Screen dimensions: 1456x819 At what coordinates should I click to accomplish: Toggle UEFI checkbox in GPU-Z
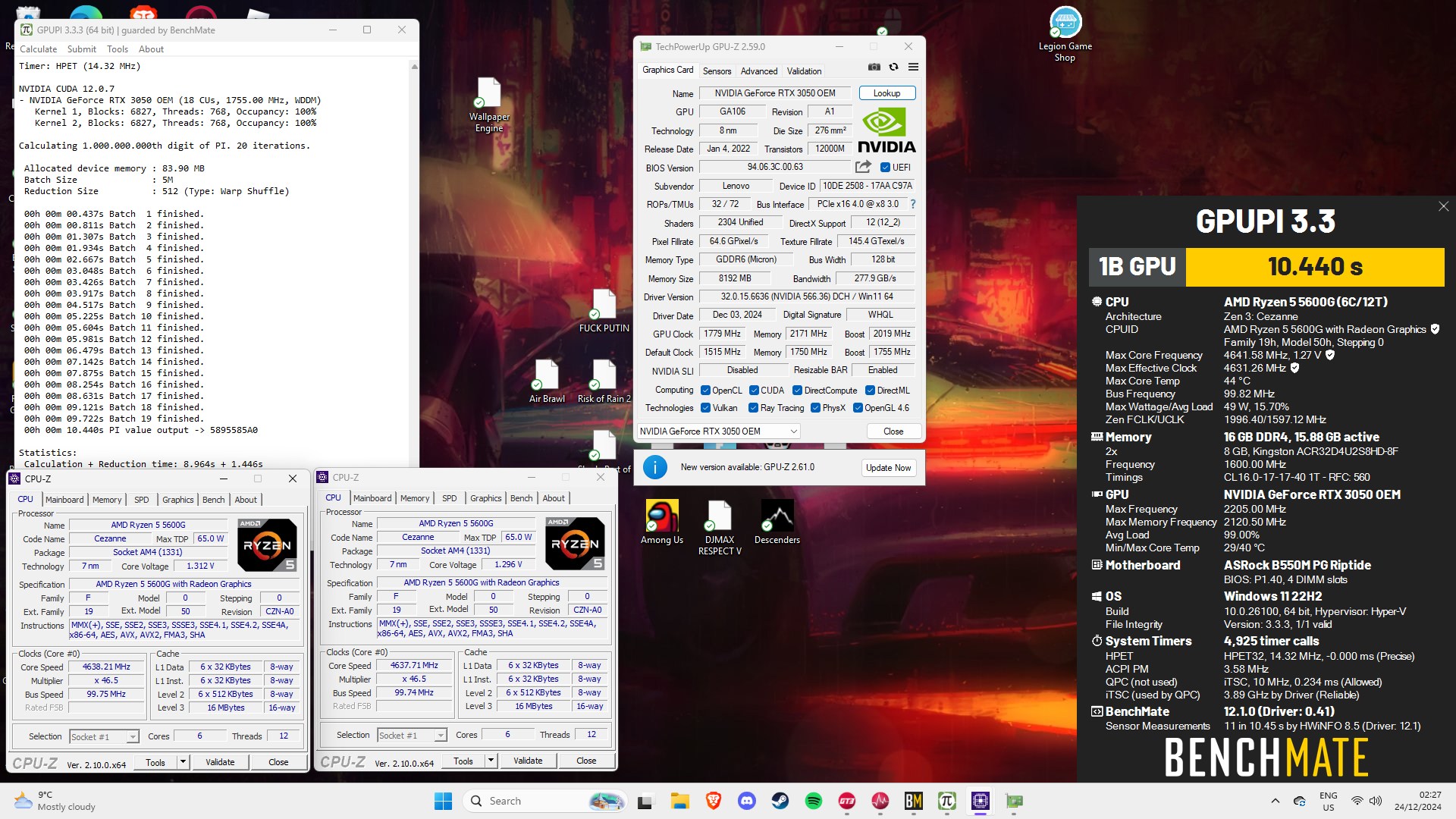(885, 168)
